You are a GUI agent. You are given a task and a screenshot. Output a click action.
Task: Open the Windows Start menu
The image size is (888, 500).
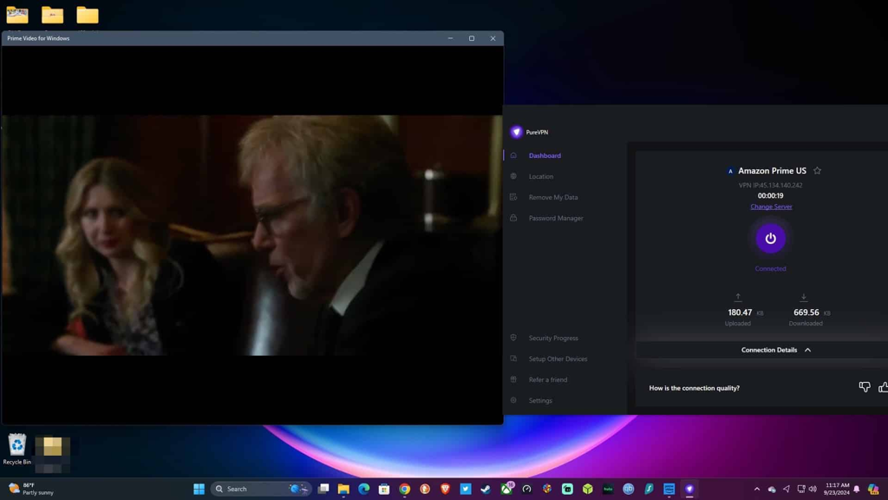point(199,489)
